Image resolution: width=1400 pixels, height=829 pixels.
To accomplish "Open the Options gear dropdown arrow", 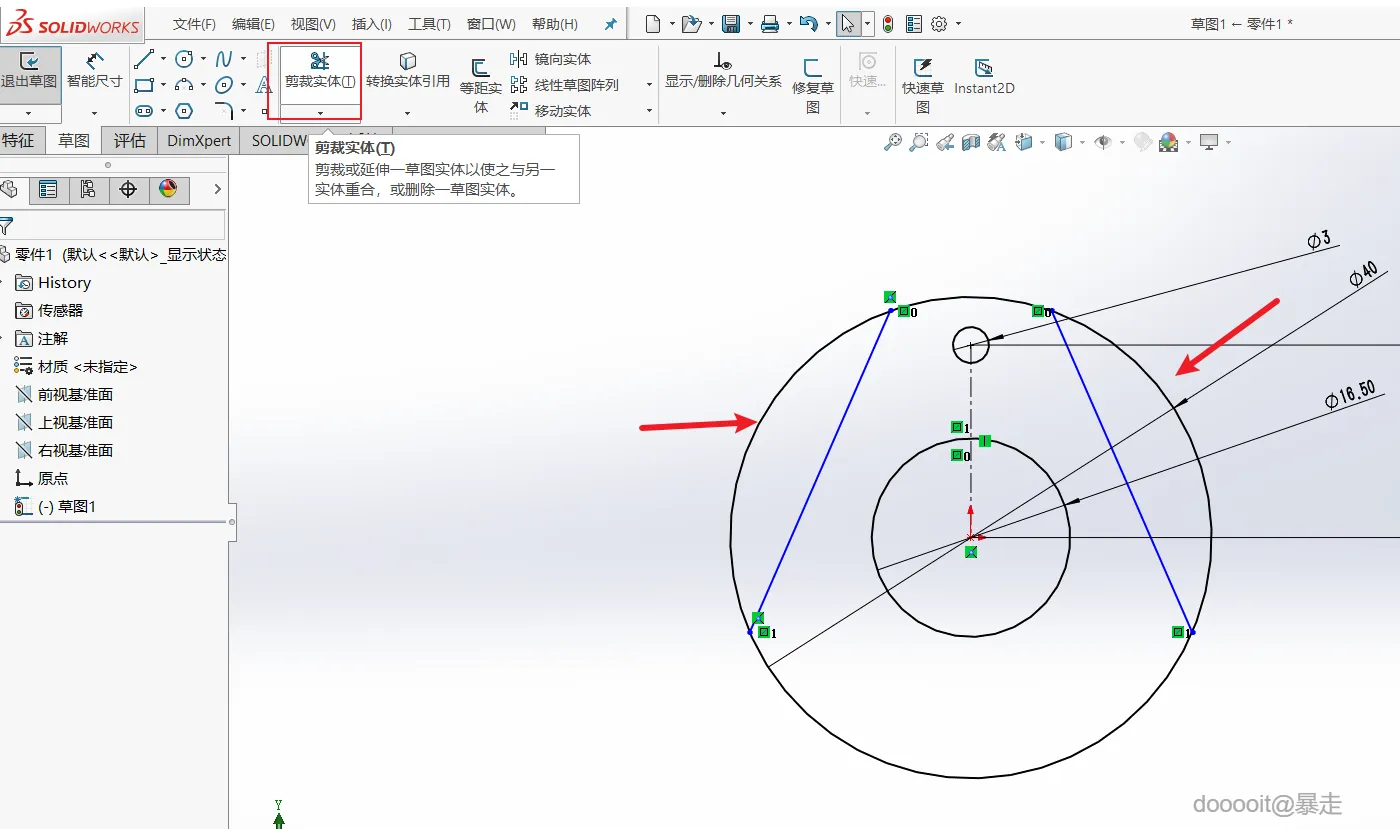I will click(958, 24).
